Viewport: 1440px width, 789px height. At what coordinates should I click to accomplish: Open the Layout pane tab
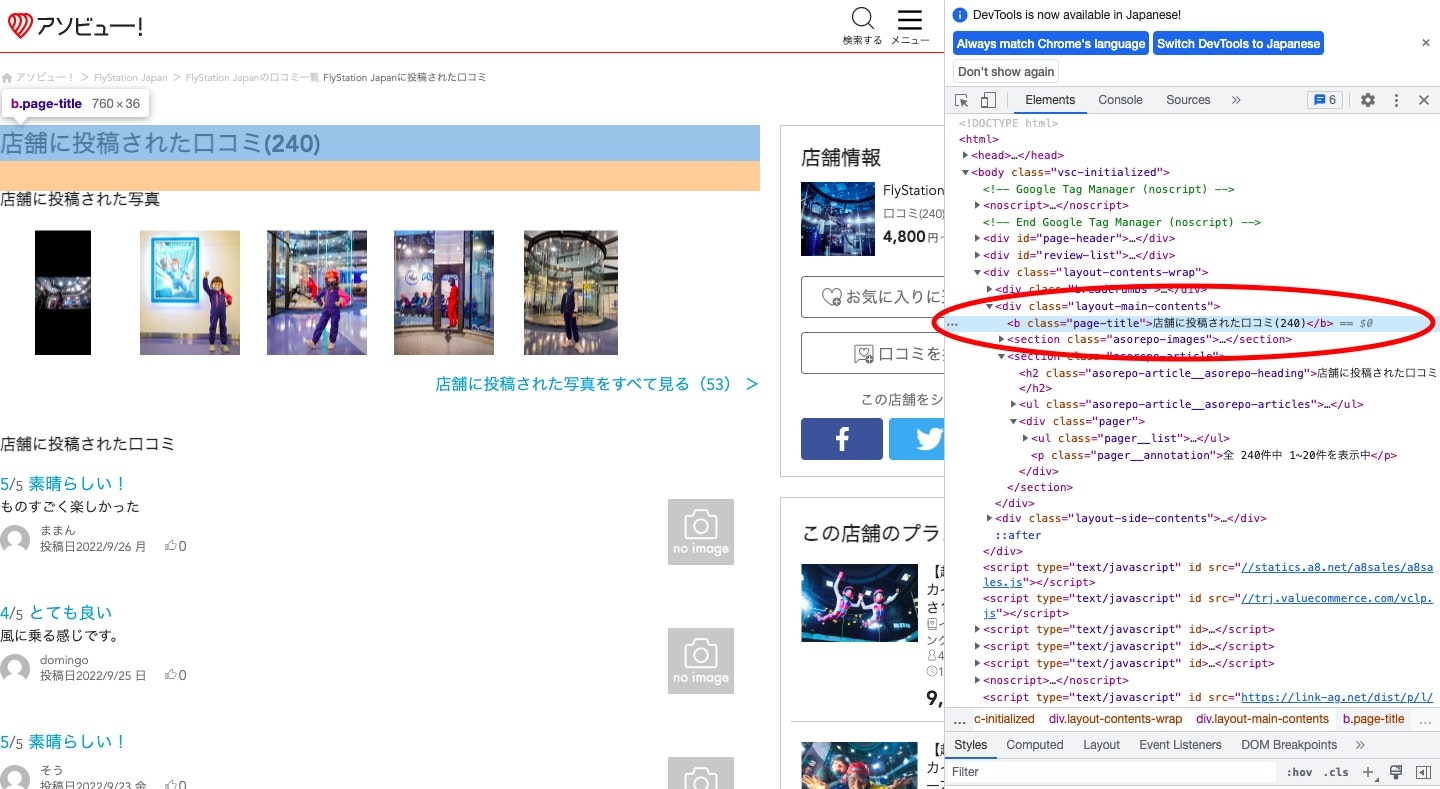pyautogui.click(x=1101, y=745)
